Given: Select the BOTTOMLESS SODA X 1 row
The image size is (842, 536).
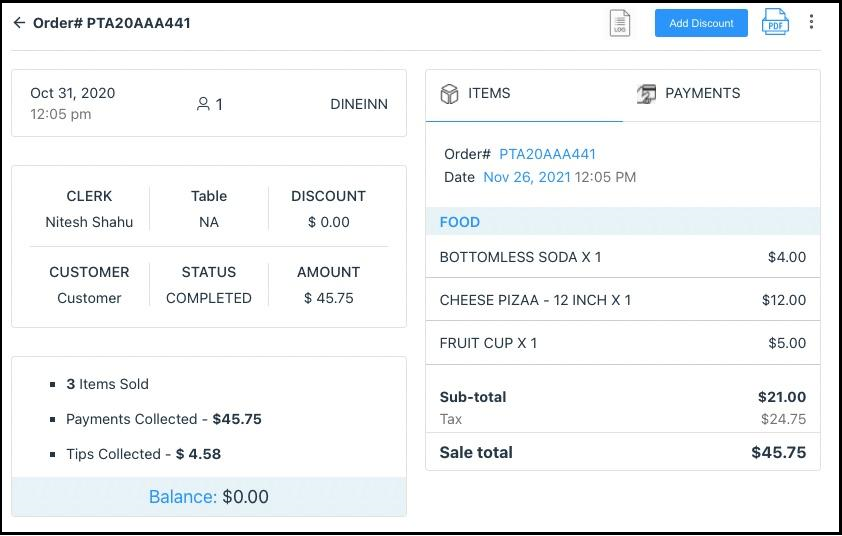Looking at the screenshot, I should pyautogui.click(x=622, y=257).
